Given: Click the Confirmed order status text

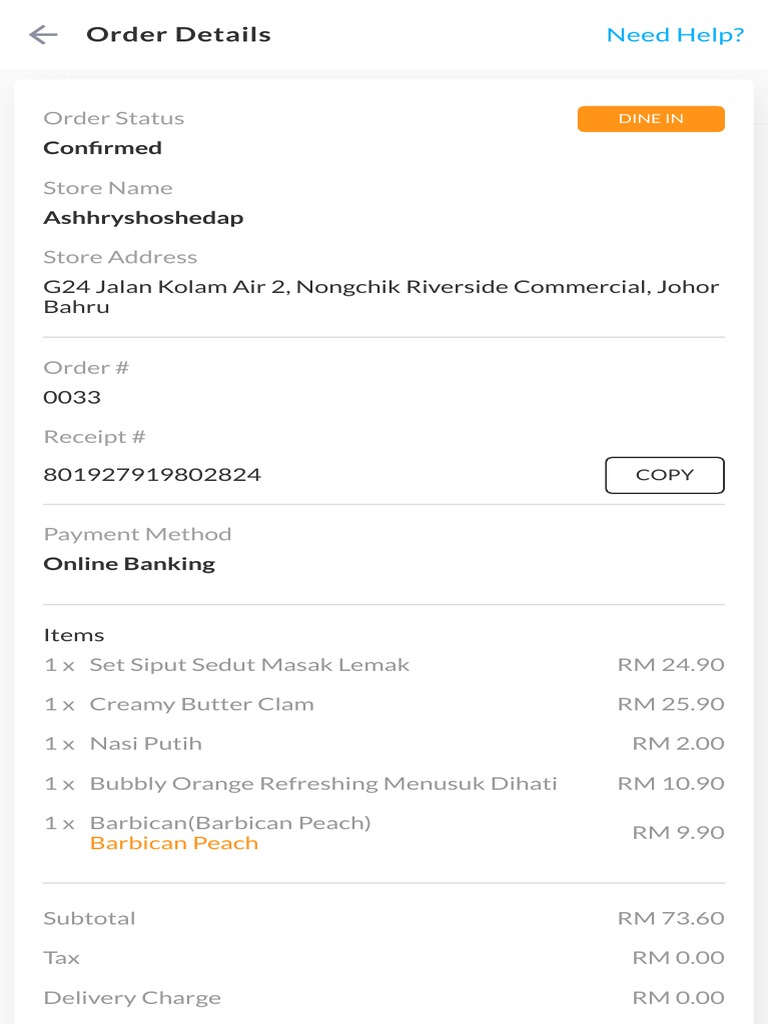Looking at the screenshot, I should 102,148.
